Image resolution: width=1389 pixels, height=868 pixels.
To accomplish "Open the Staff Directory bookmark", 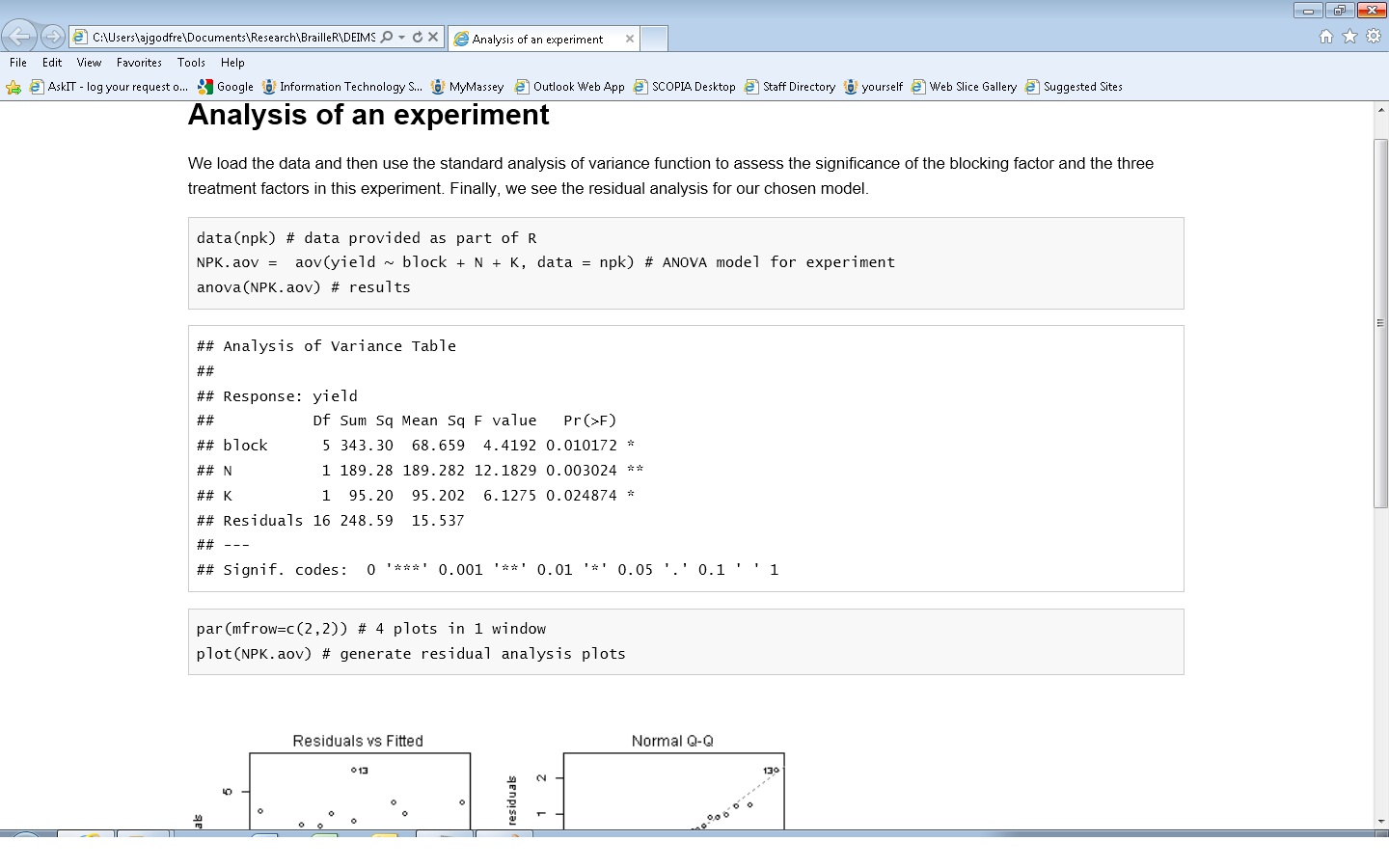I will click(x=790, y=87).
